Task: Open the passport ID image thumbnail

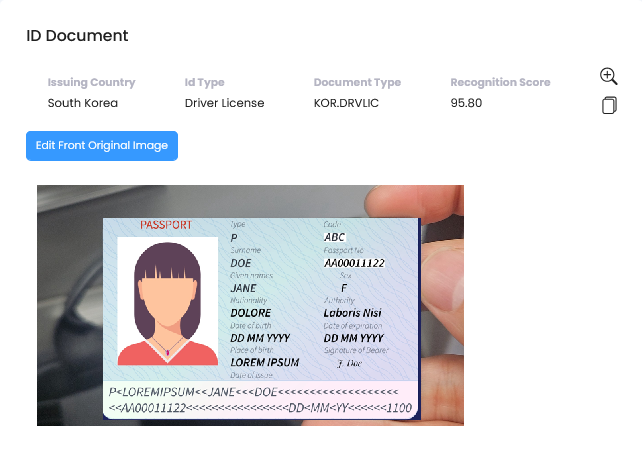Action: (250, 305)
